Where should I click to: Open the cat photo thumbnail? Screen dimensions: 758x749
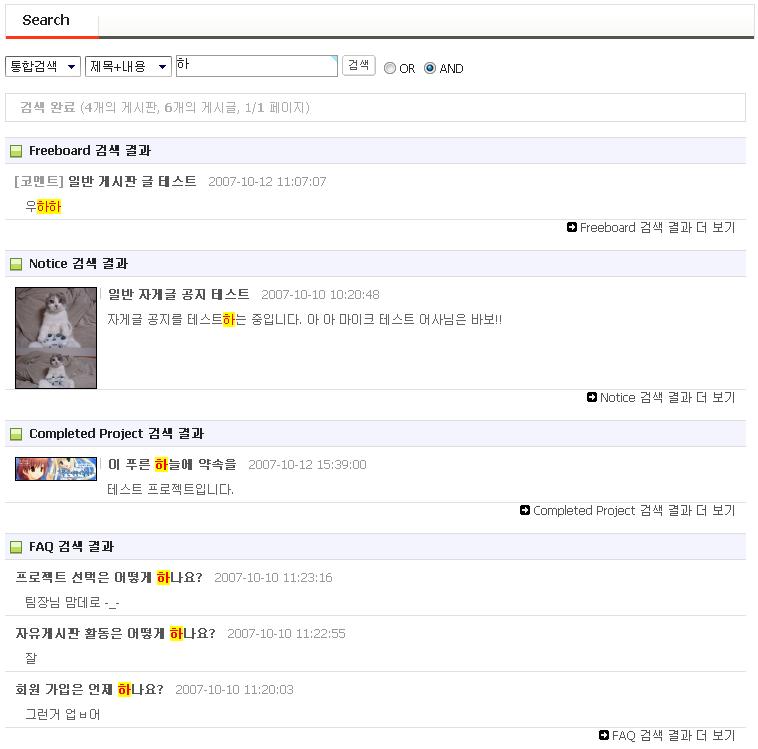[56, 338]
